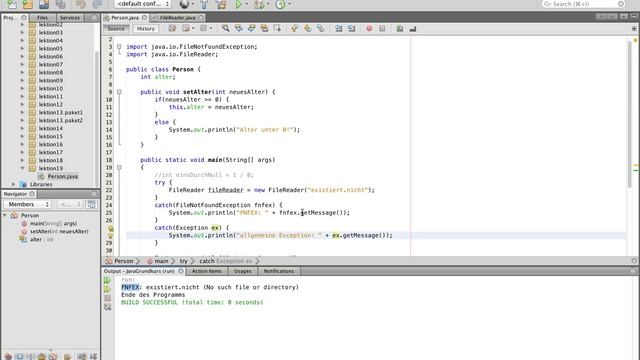Collapse the main method fold marker
The image size is (640, 360).
point(119,167)
